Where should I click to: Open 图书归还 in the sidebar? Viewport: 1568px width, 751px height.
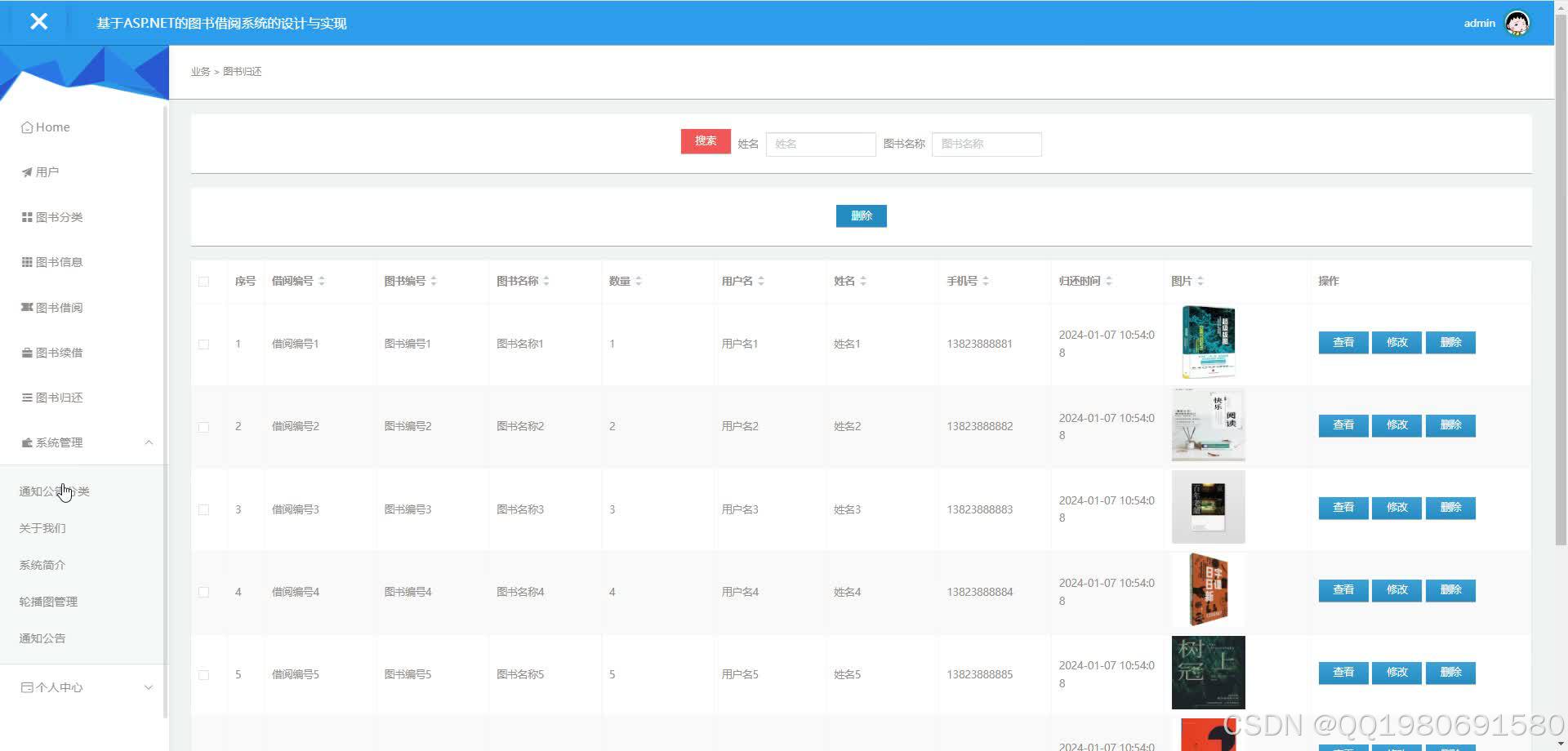tap(52, 398)
